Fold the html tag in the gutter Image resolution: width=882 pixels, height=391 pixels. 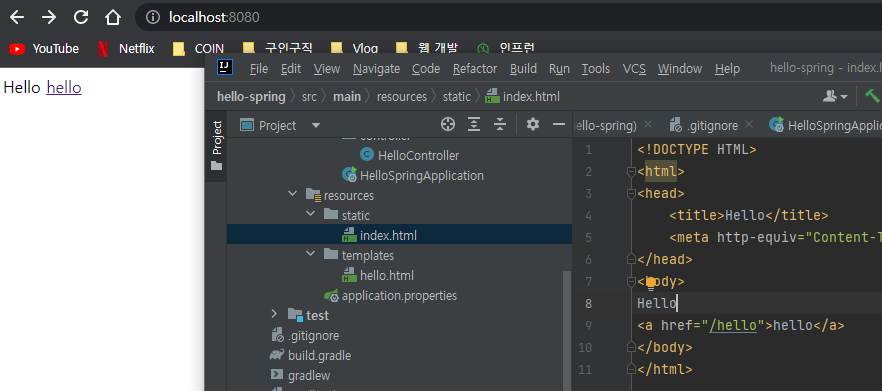pyautogui.click(x=631, y=172)
